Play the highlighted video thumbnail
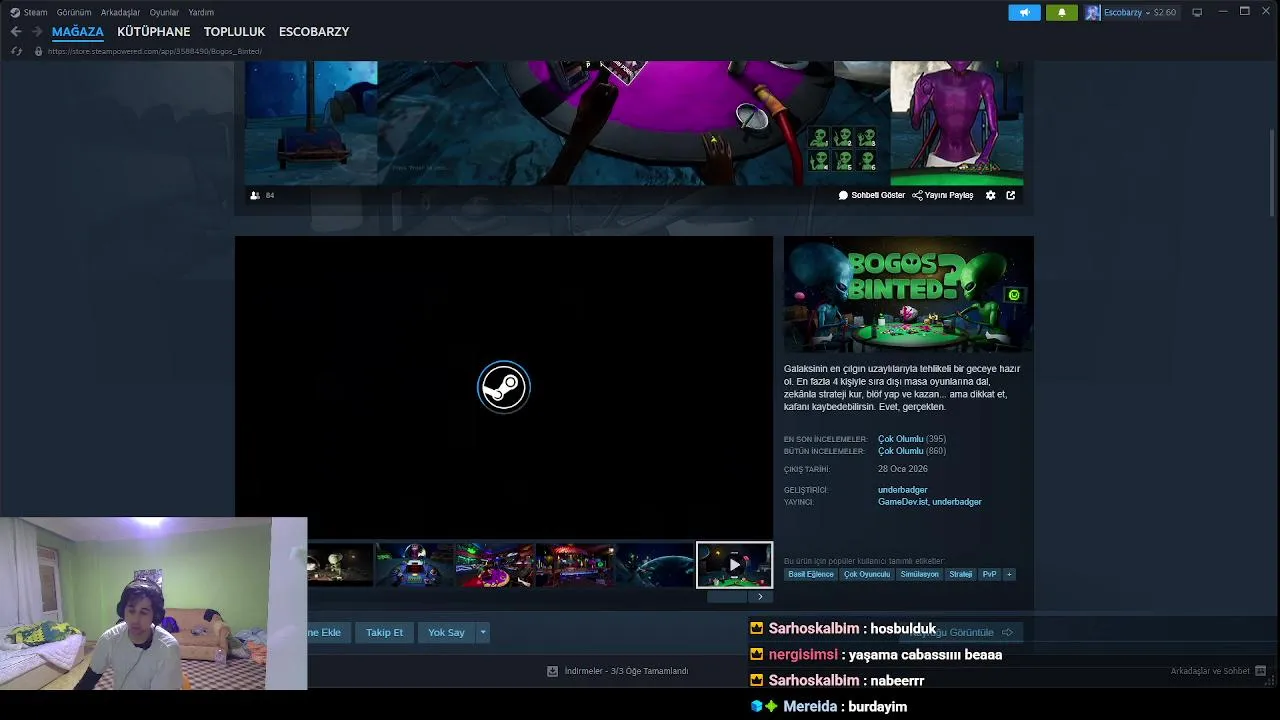 pyautogui.click(x=734, y=565)
